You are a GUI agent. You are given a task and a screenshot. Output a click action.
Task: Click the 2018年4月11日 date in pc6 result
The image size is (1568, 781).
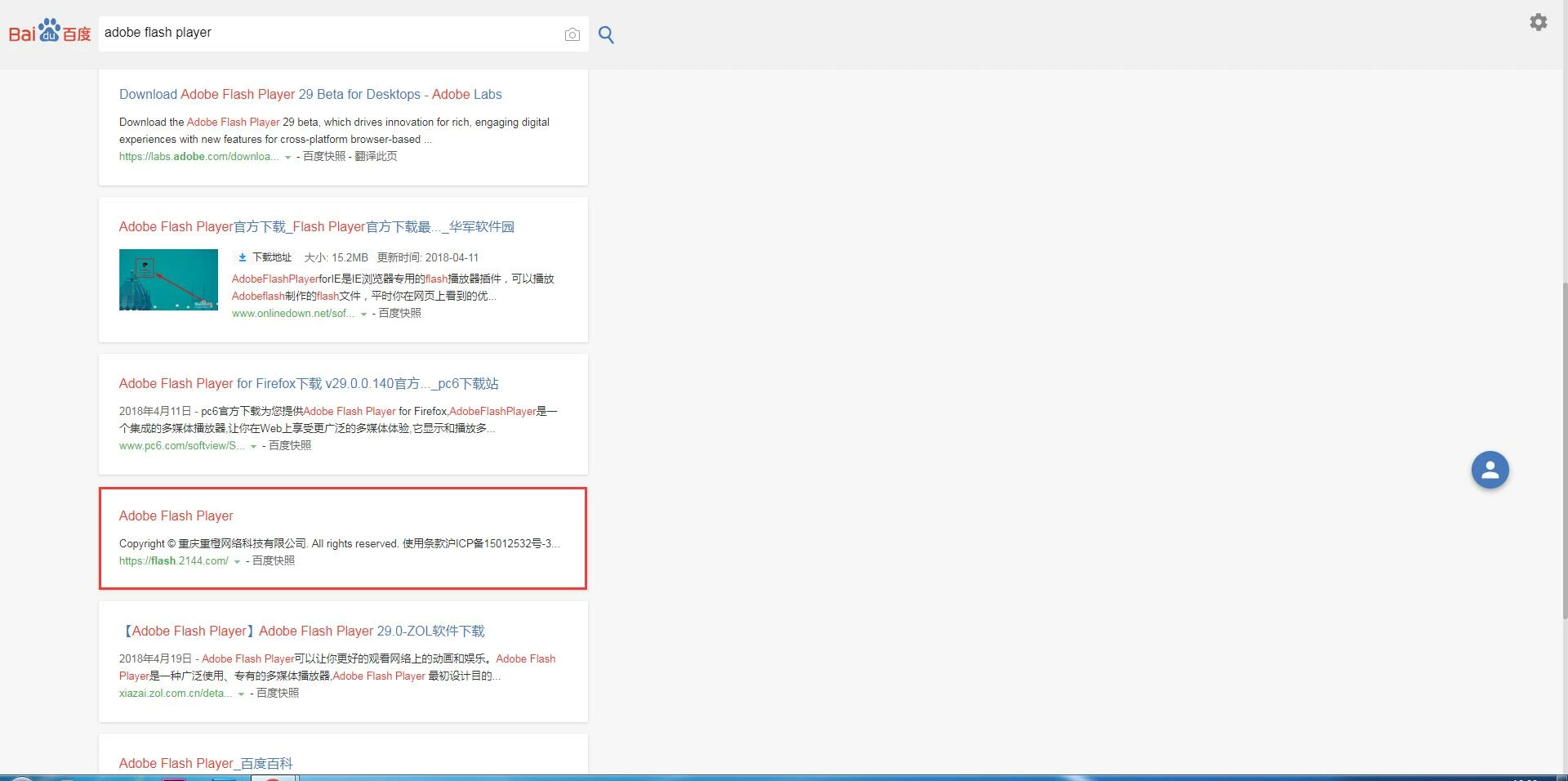coord(155,411)
